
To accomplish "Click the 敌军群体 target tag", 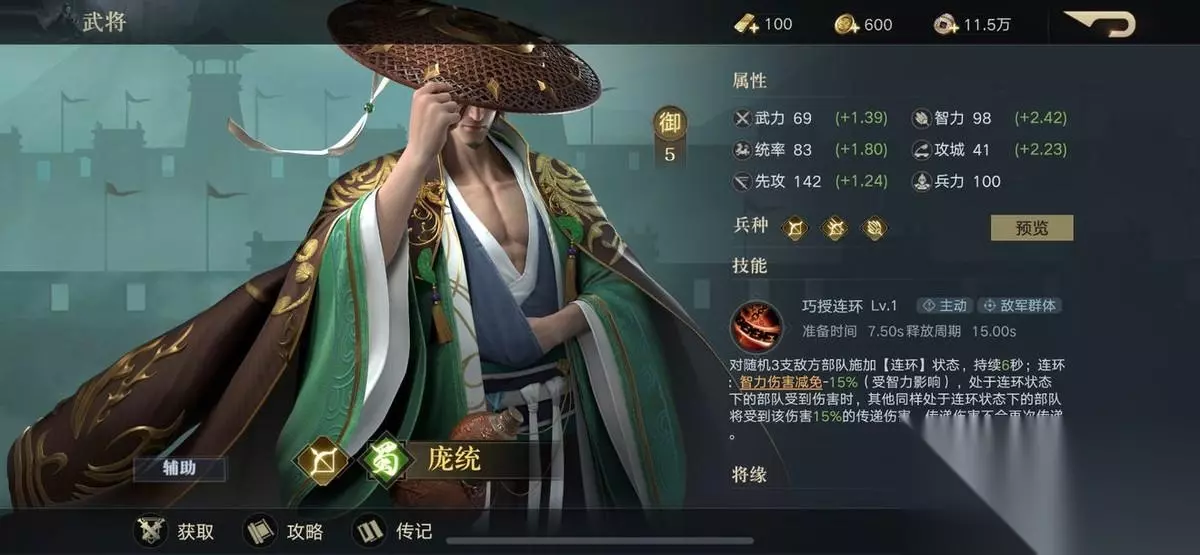I will (1020, 306).
